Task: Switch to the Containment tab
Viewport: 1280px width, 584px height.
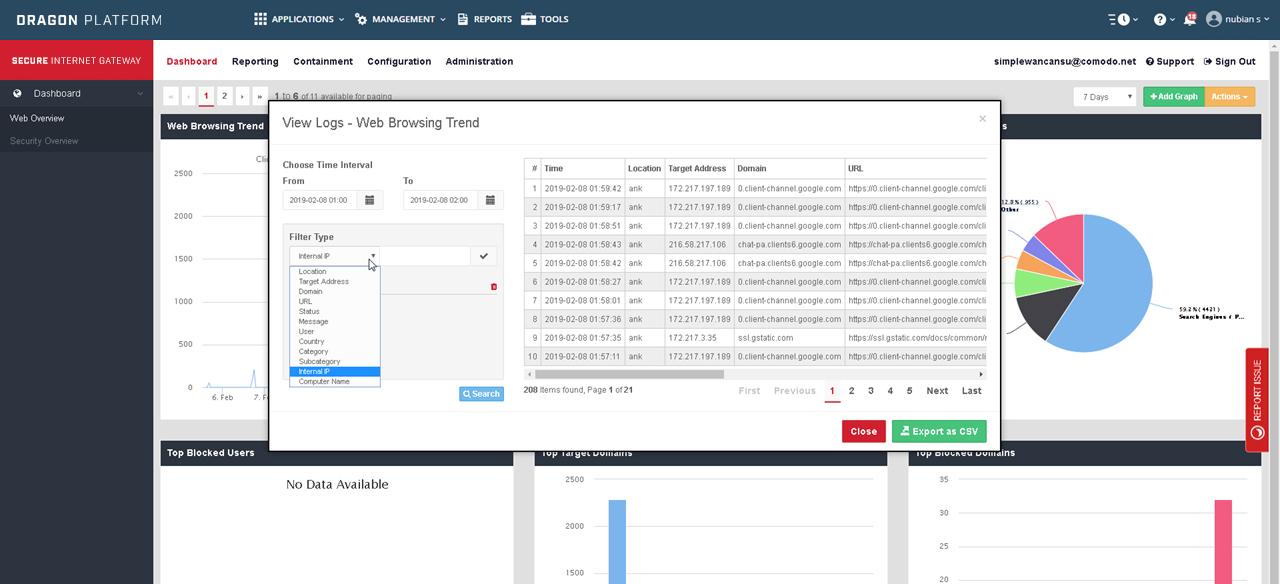Action: click(322, 61)
